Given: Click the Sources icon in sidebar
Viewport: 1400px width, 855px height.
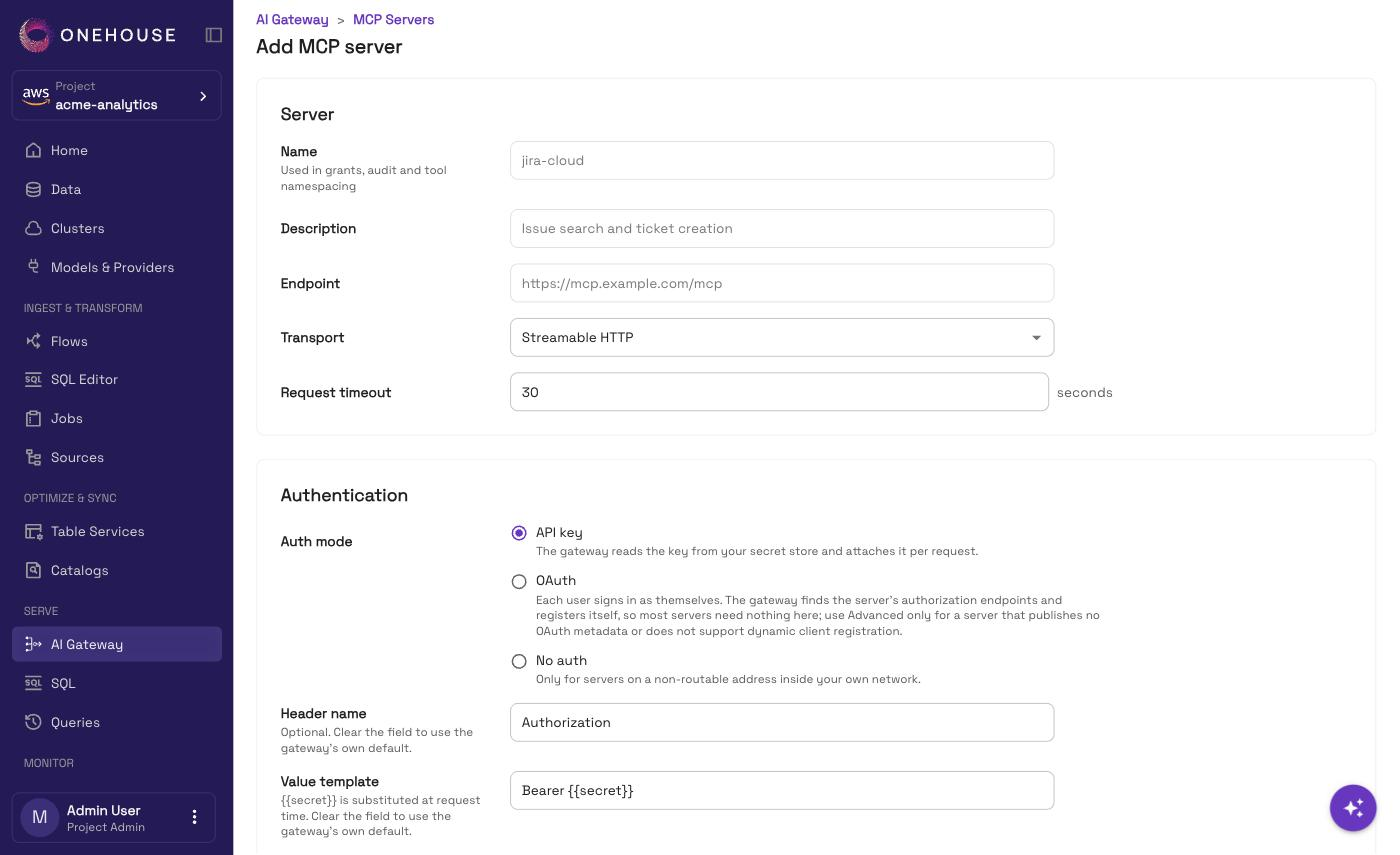Looking at the screenshot, I should [33, 457].
